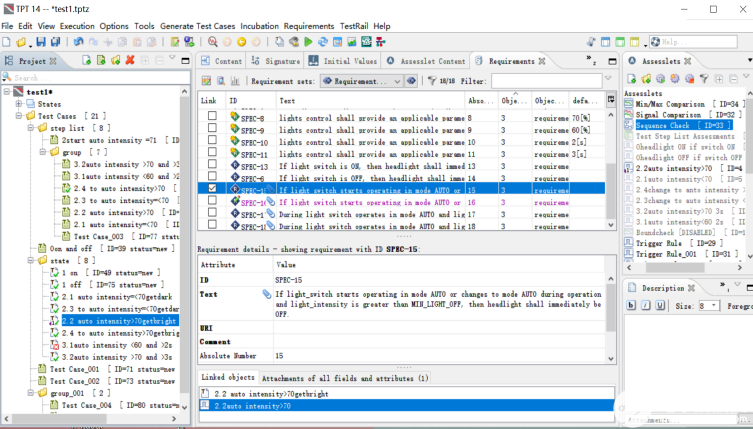Viewport: 753px width, 429px height.
Task: Click the New file toolbar icon
Action: 7,42
